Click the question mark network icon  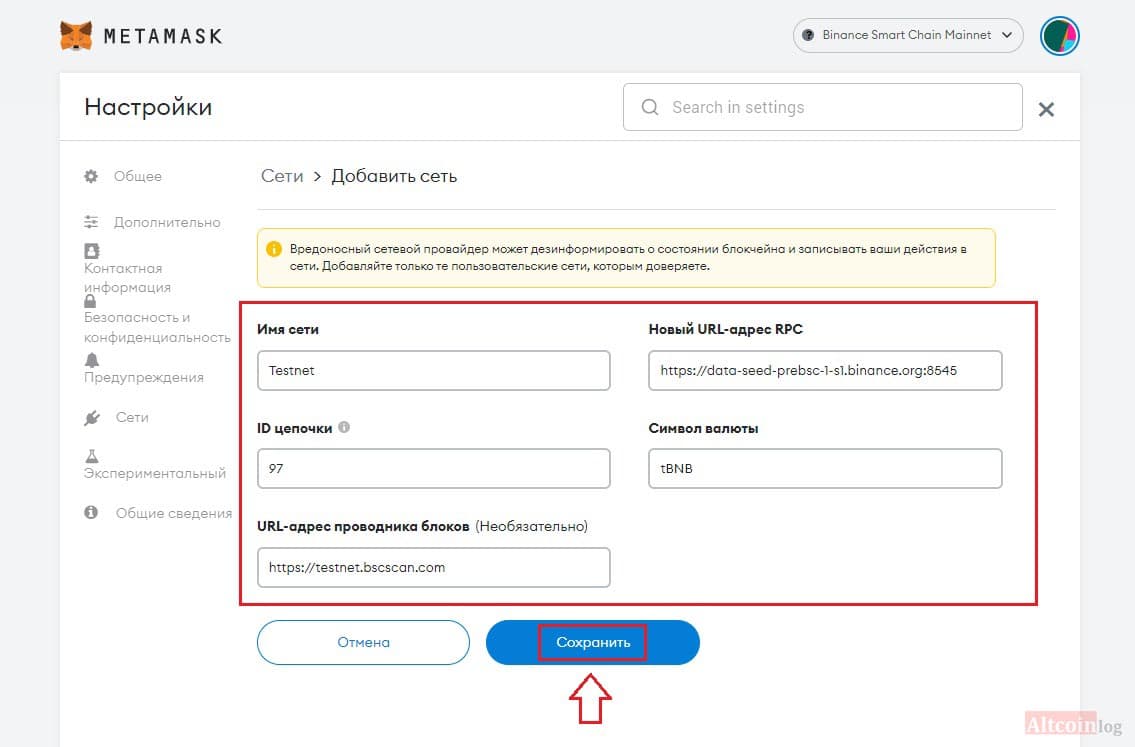(808, 35)
